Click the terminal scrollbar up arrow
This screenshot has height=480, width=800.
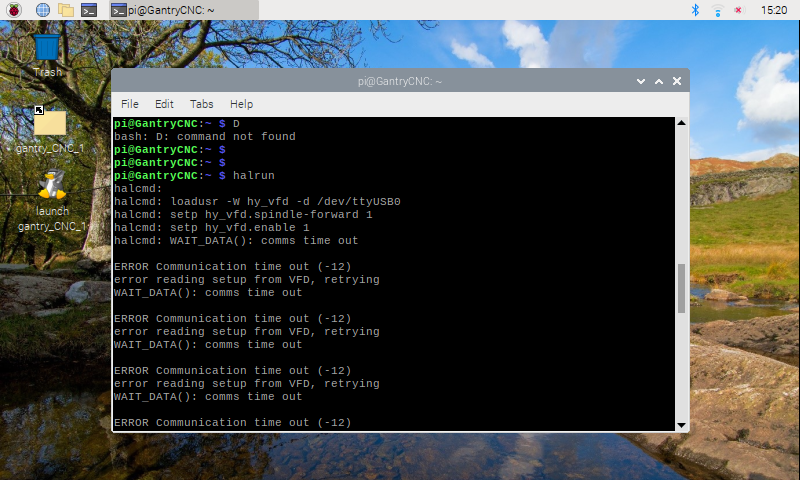(x=681, y=123)
